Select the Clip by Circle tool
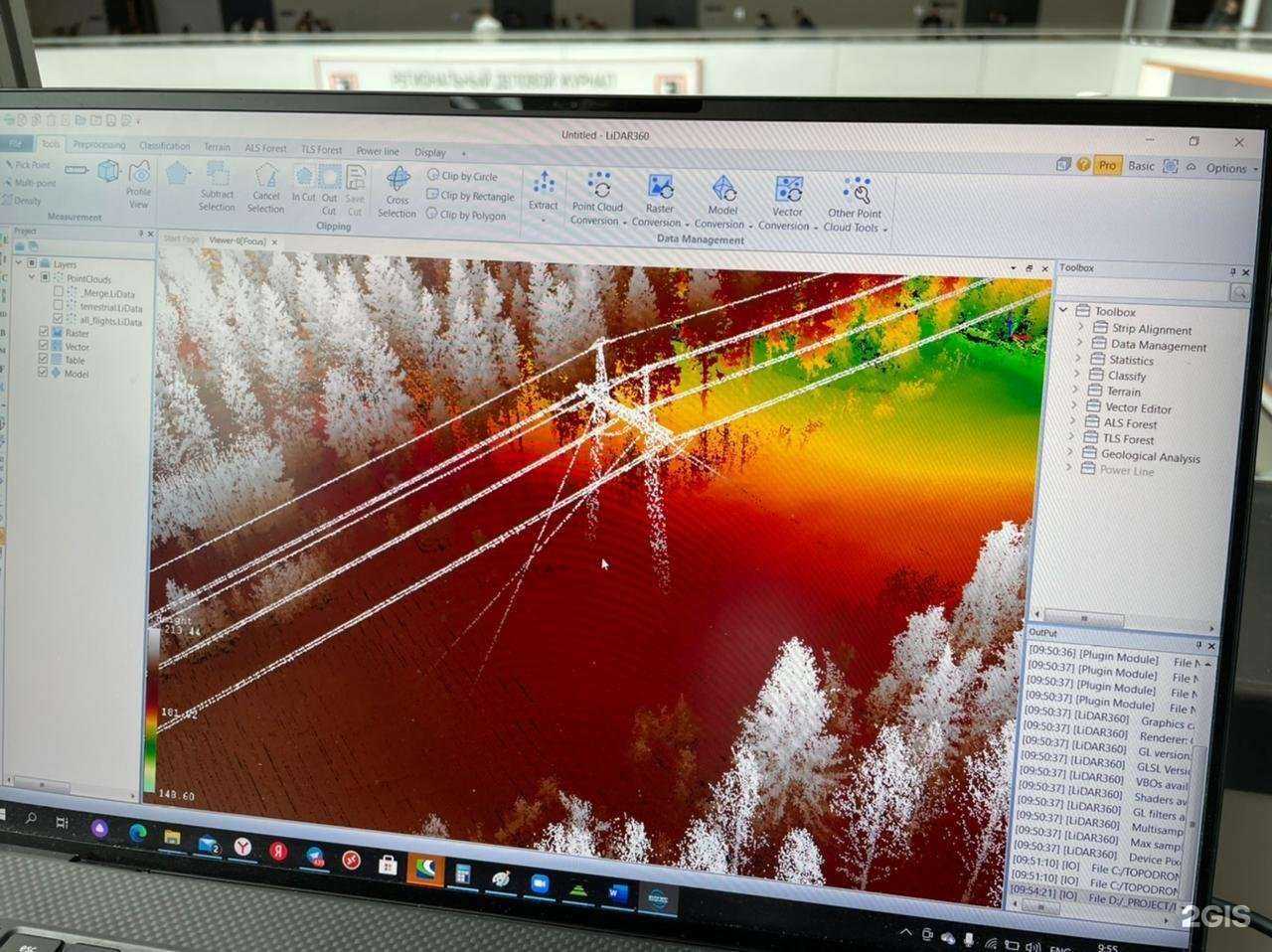The height and width of the screenshot is (952, 1272). 462,176
